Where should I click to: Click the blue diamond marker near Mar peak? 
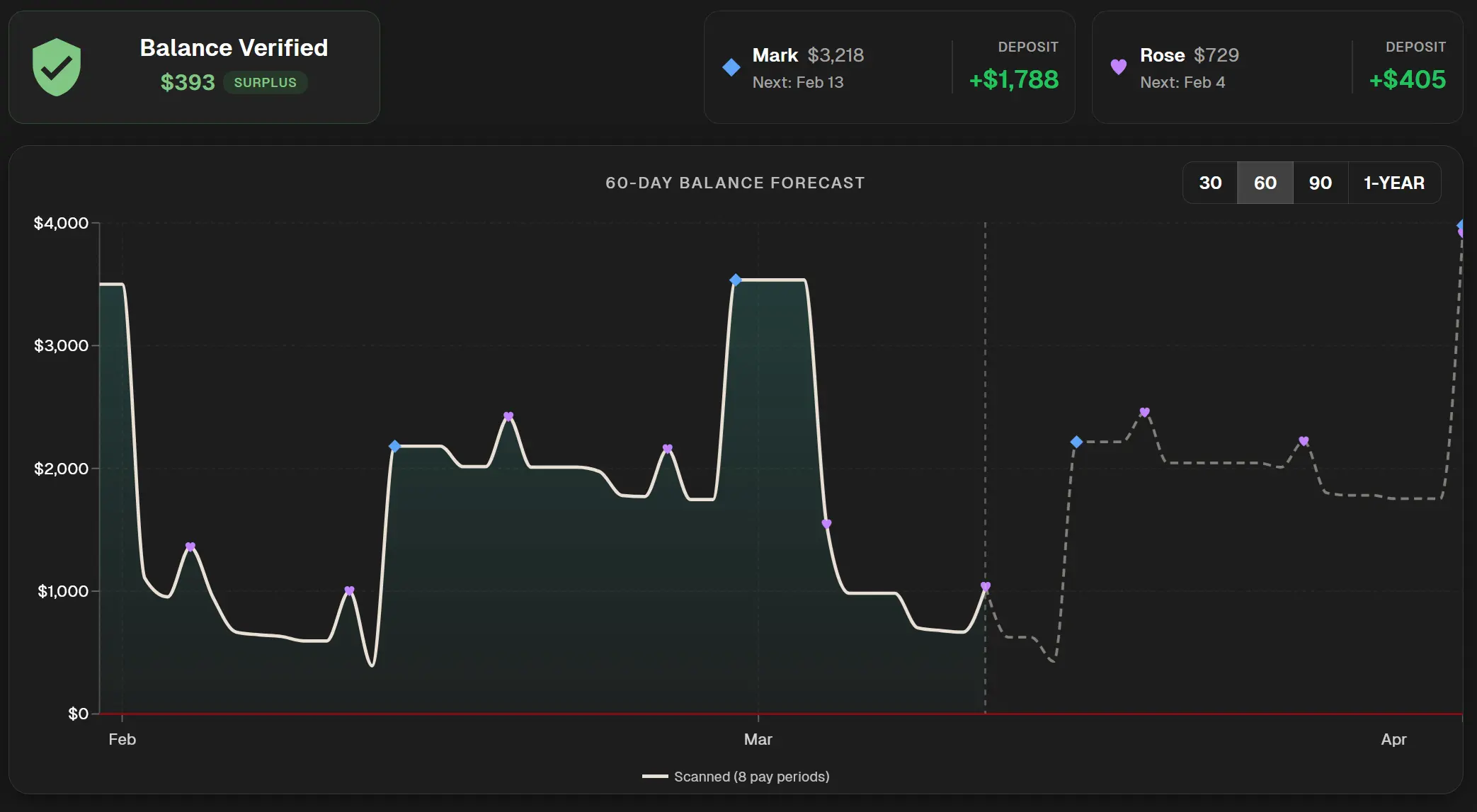735,281
